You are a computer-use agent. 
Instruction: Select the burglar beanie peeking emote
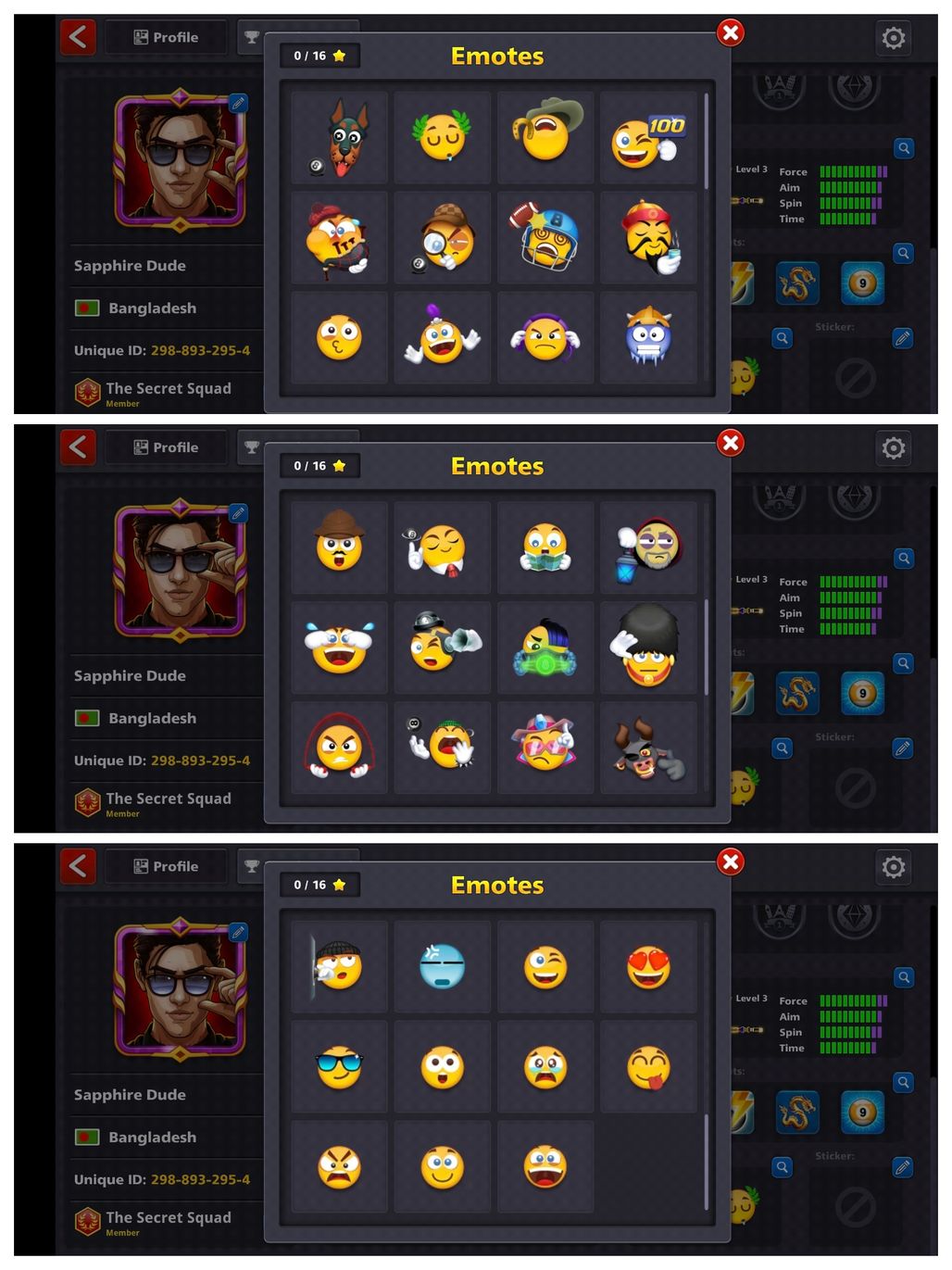(x=339, y=966)
